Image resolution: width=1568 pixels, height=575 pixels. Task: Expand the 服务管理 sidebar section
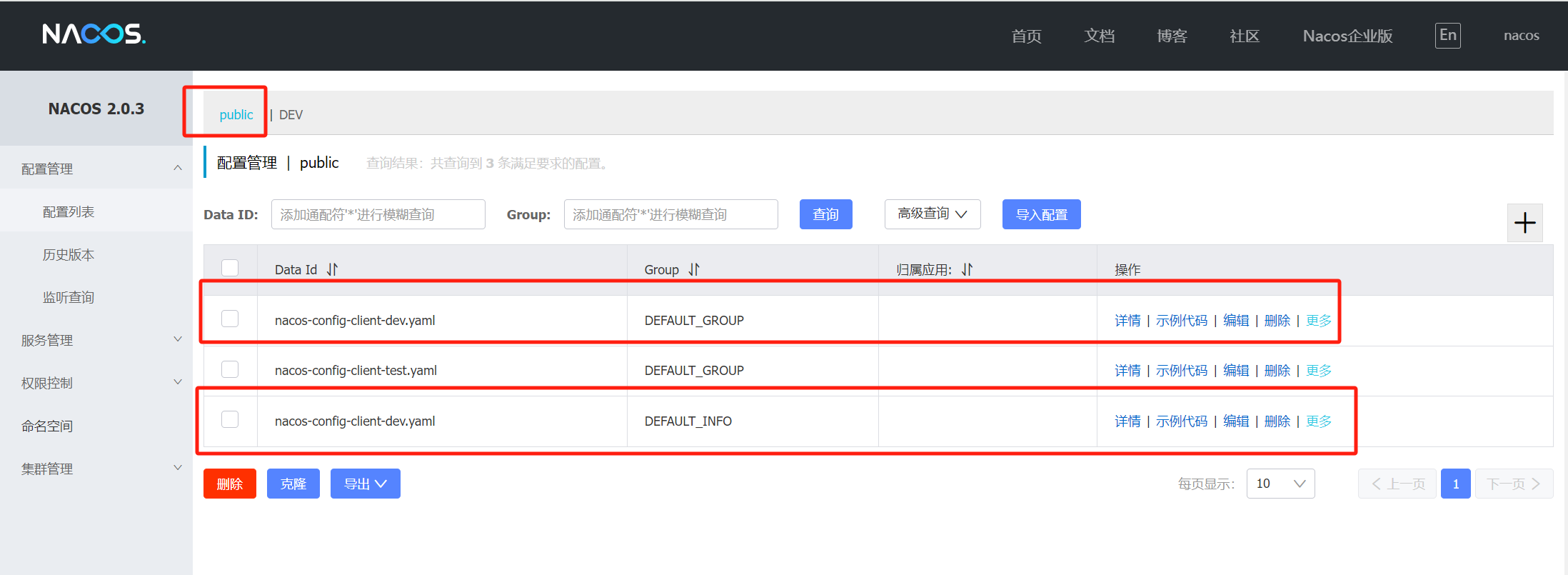coord(96,340)
